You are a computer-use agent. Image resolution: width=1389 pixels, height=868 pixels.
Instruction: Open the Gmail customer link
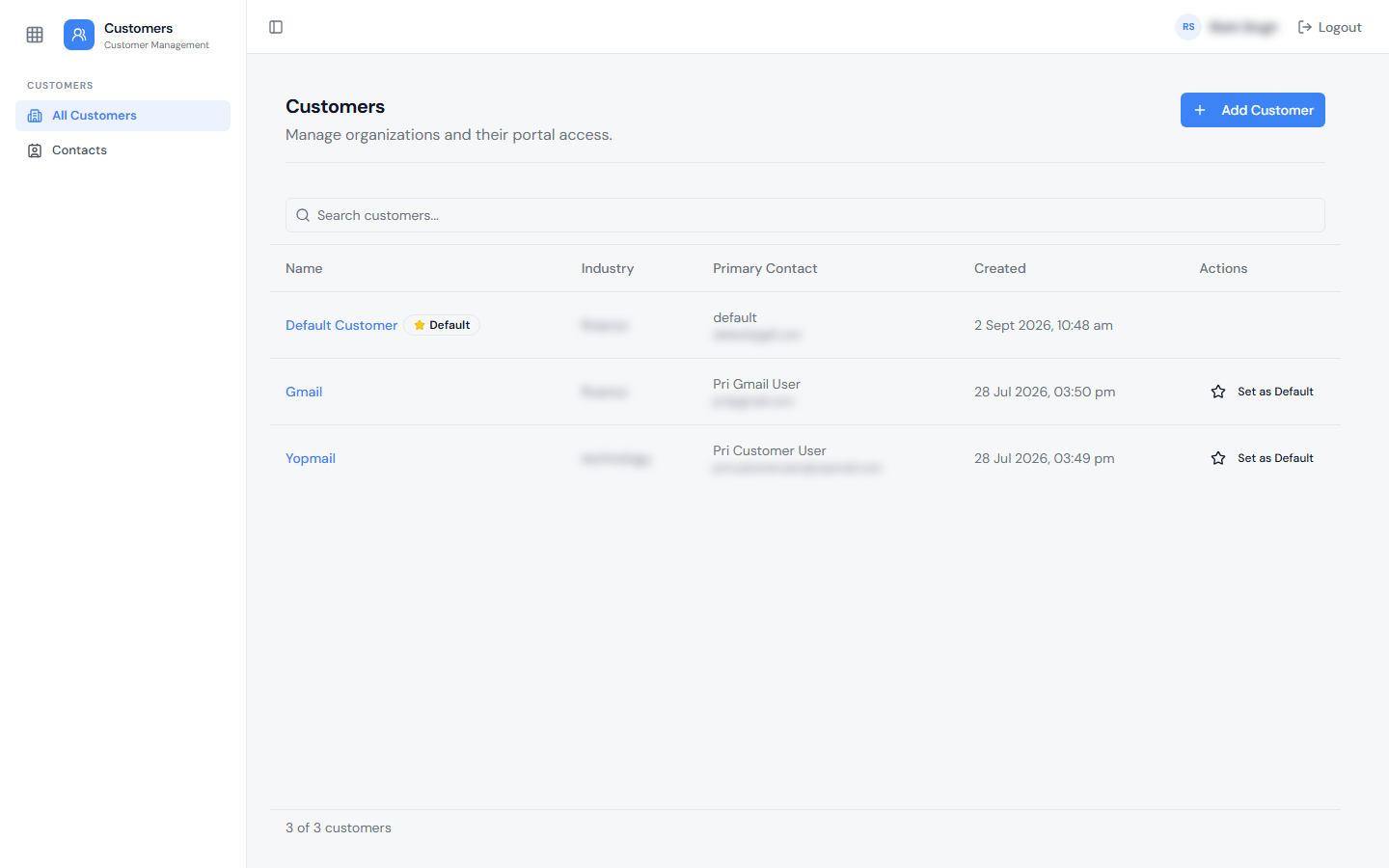[304, 392]
